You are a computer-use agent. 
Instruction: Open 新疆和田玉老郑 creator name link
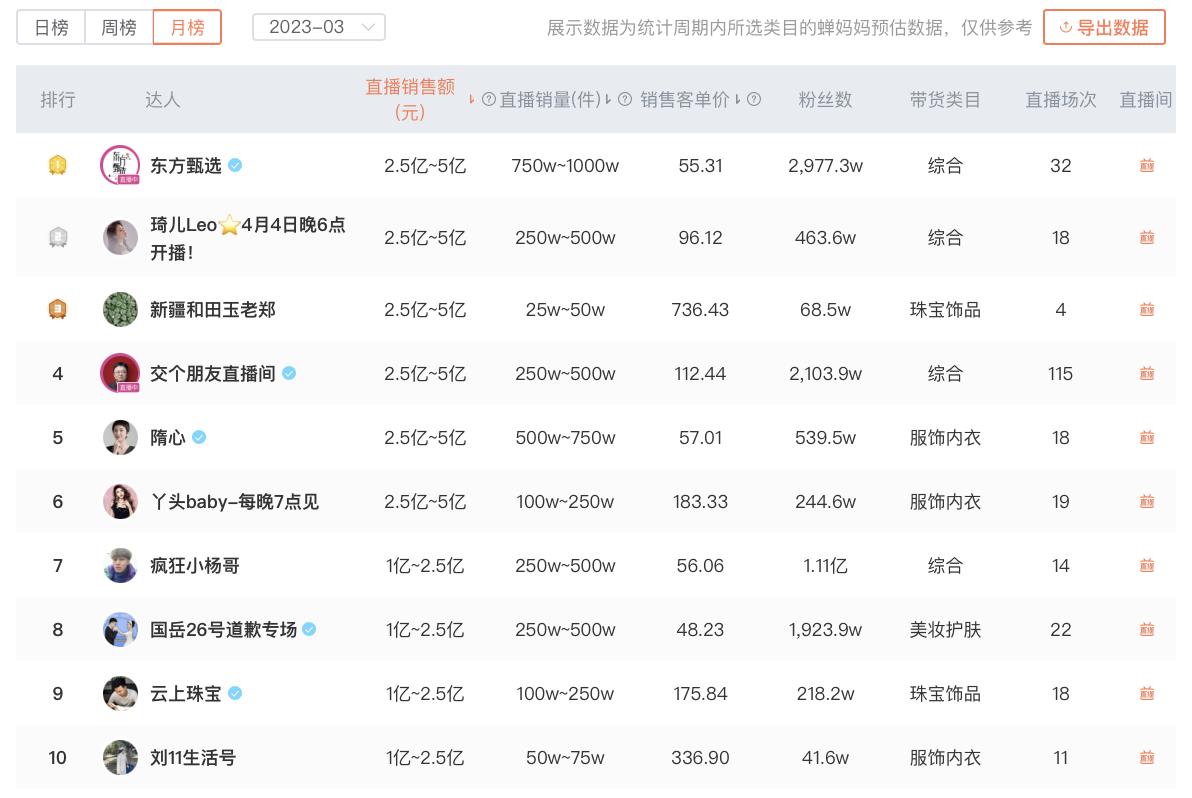(212, 310)
